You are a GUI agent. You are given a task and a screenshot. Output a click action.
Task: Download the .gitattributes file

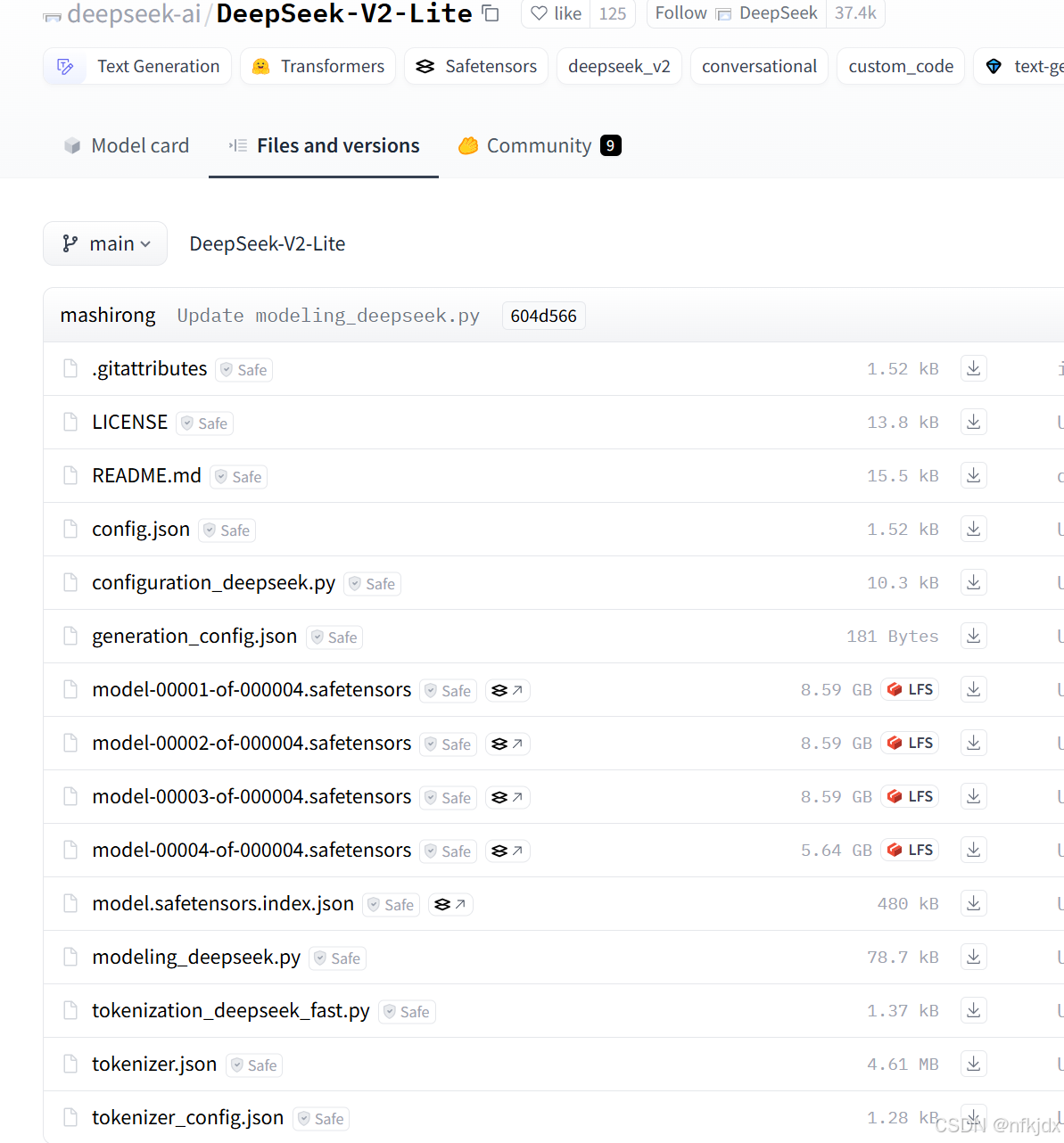click(974, 368)
